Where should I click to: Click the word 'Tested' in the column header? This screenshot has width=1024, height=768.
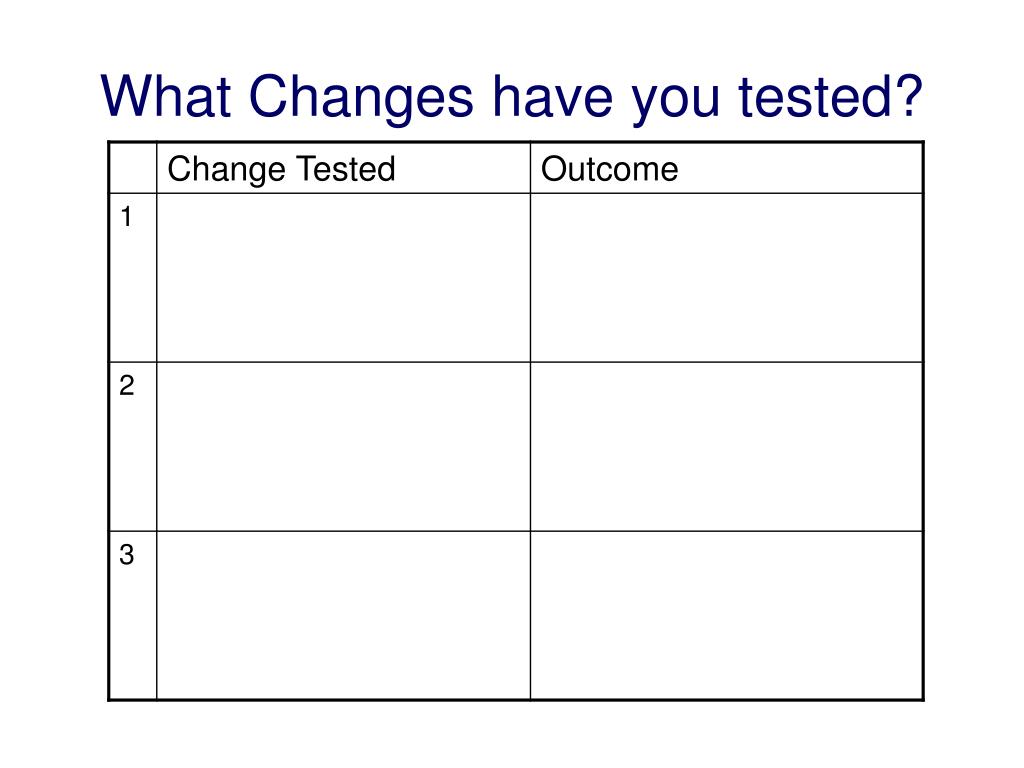click(x=346, y=168)
